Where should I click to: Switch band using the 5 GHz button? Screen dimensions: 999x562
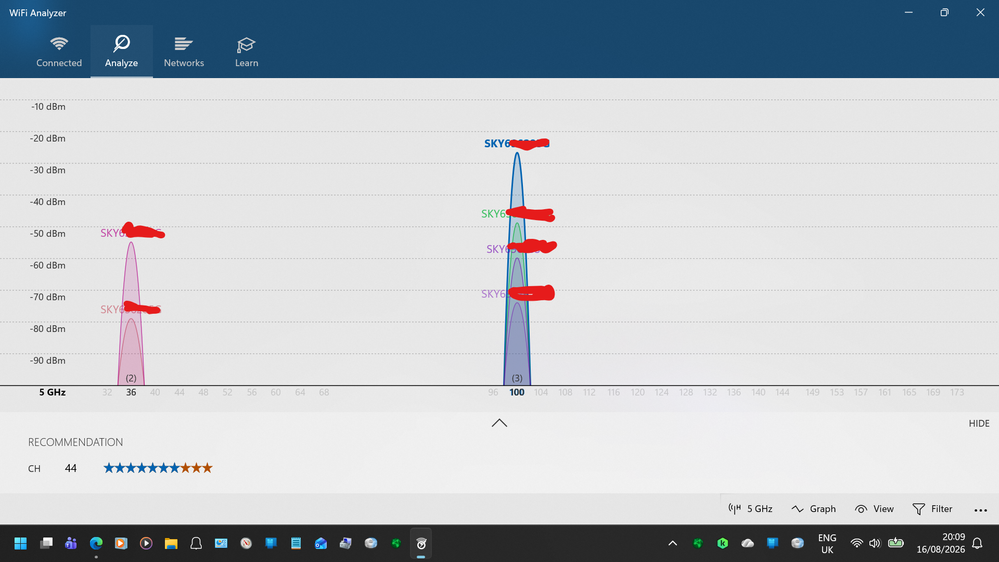(750, 508)
